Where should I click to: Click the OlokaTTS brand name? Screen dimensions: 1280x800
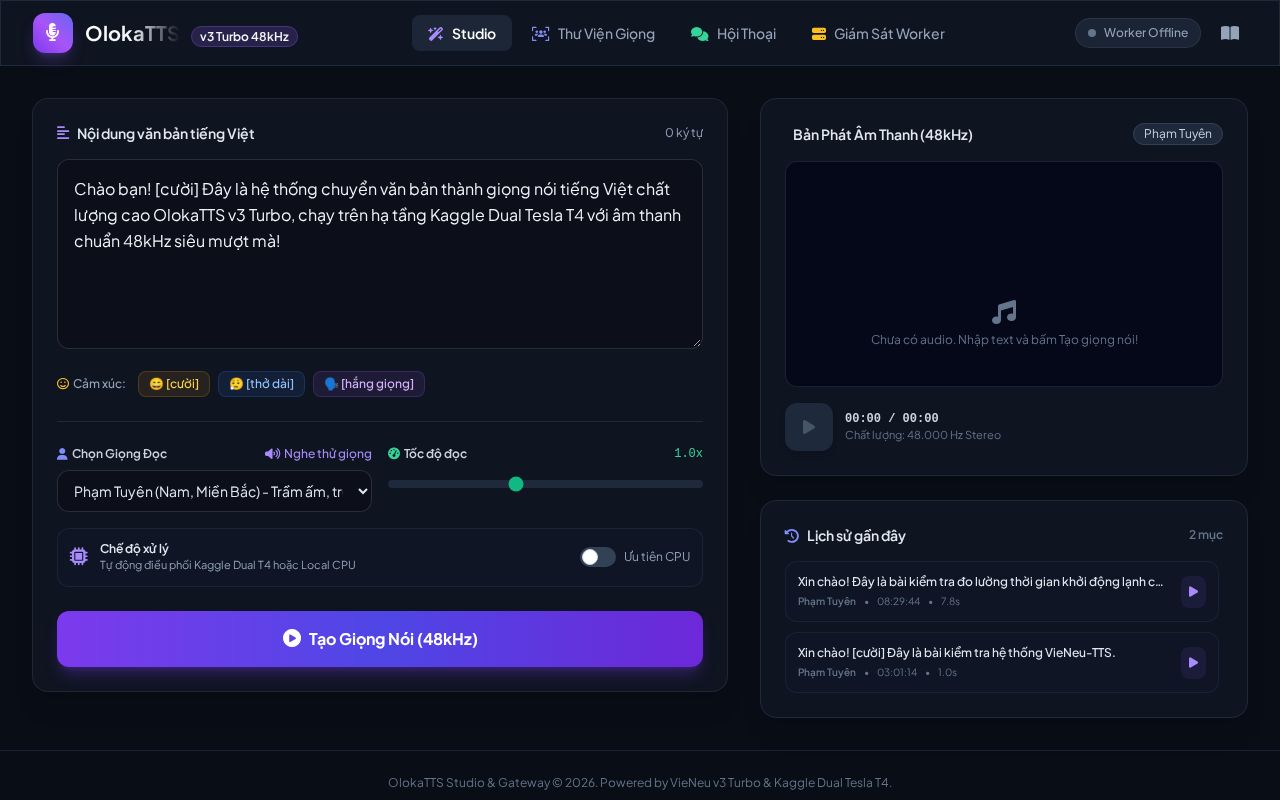coord(132,33)
